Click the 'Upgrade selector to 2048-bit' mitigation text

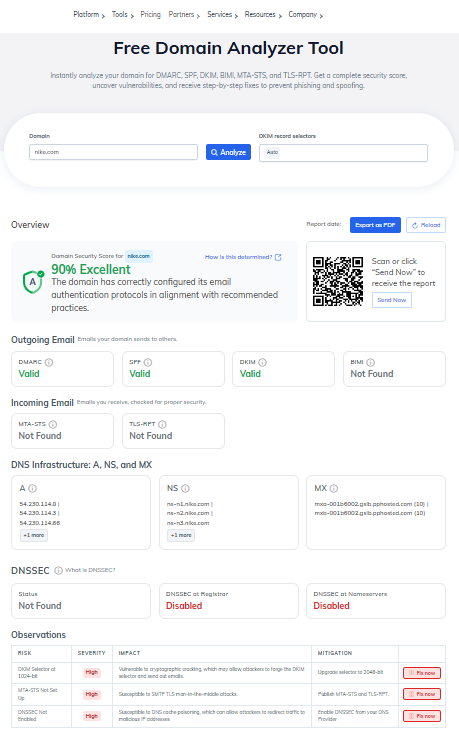351,672
